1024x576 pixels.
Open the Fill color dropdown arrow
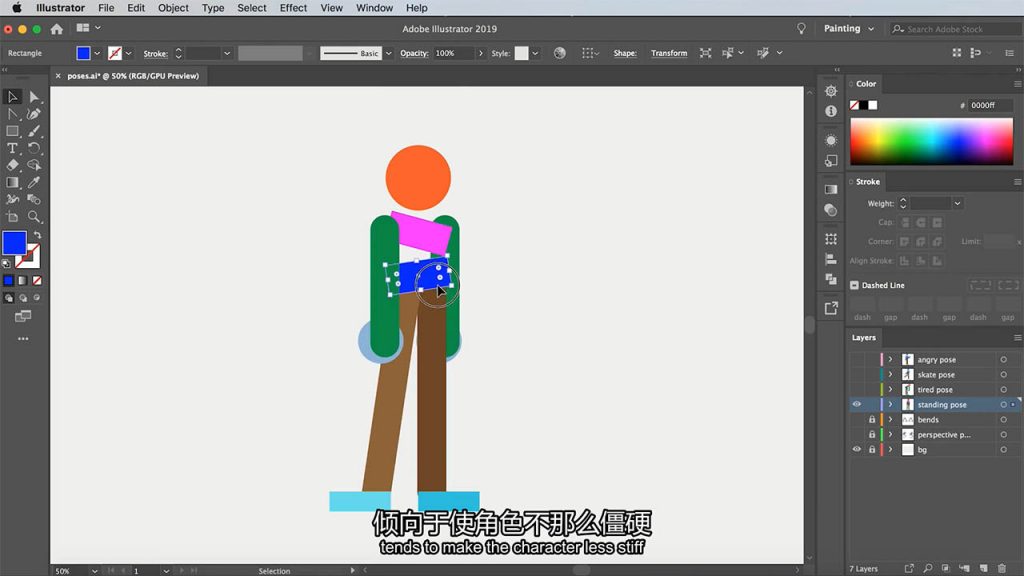pyautogui.click(x=97, y=54)
